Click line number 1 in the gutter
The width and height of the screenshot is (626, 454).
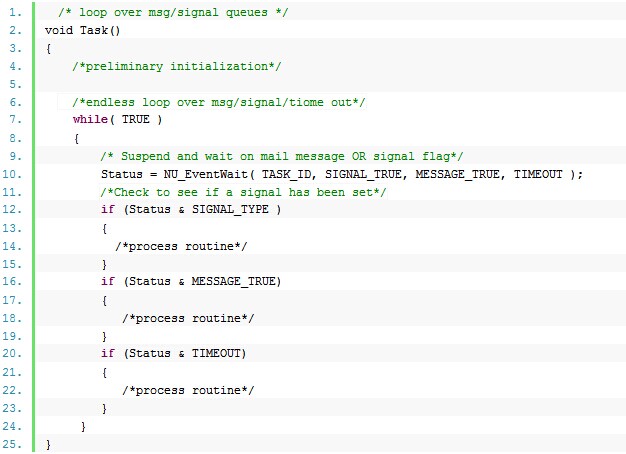point(15,12)
